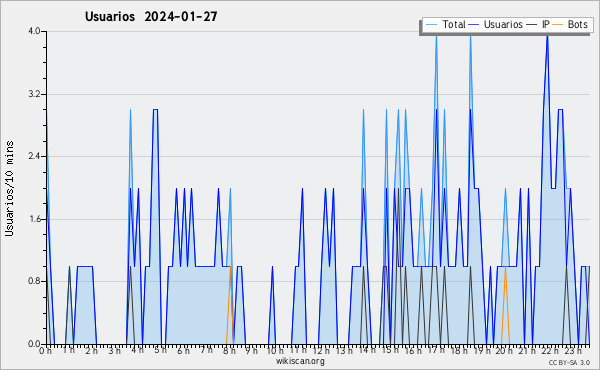Click the 'Usuarios/10 mins' vertical axis label
This screenshot has width=600, height=370.
click(x=9, y=189)
